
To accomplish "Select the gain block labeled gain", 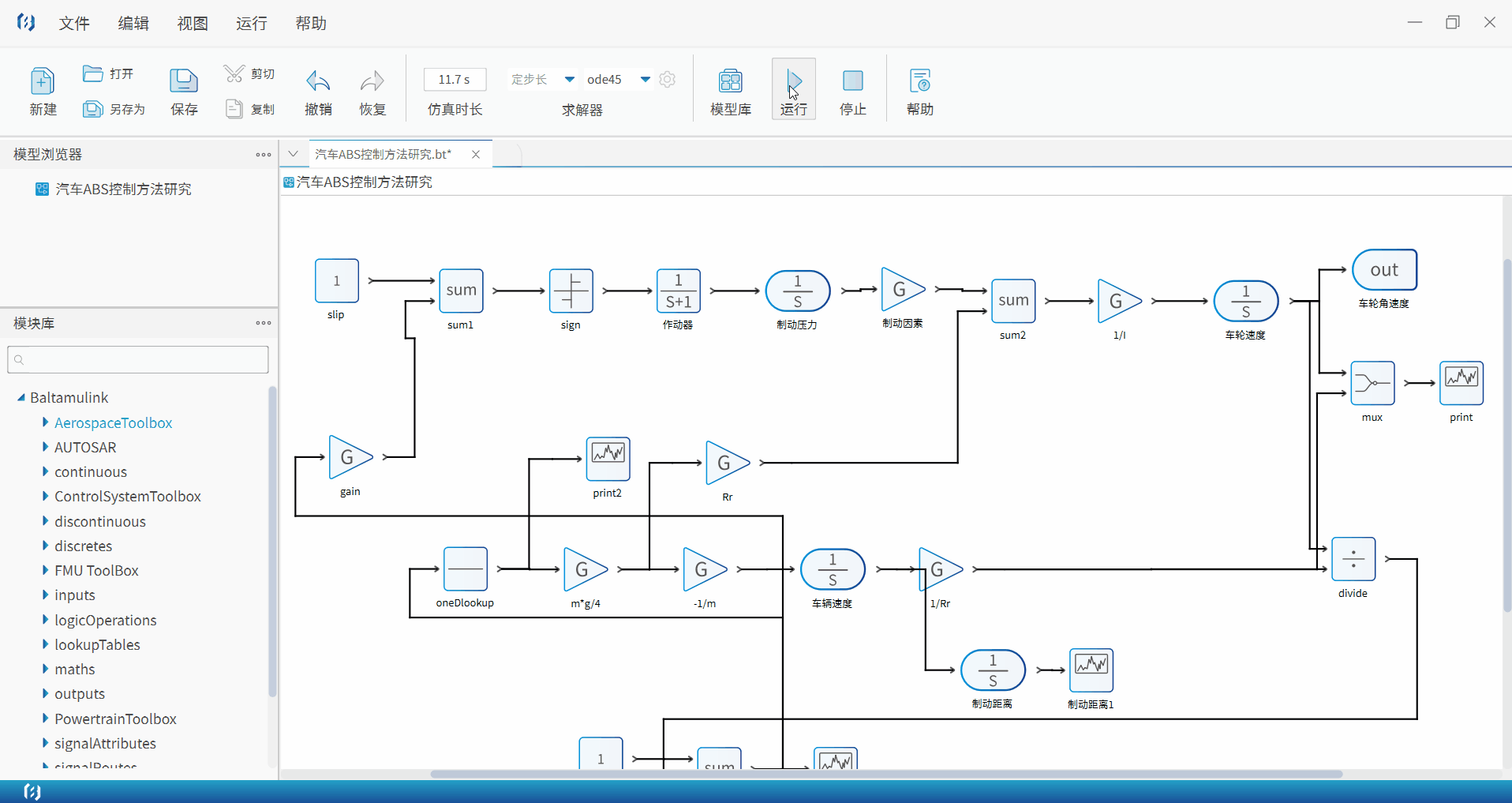I will pyautogui.click(x=350, y=456).
